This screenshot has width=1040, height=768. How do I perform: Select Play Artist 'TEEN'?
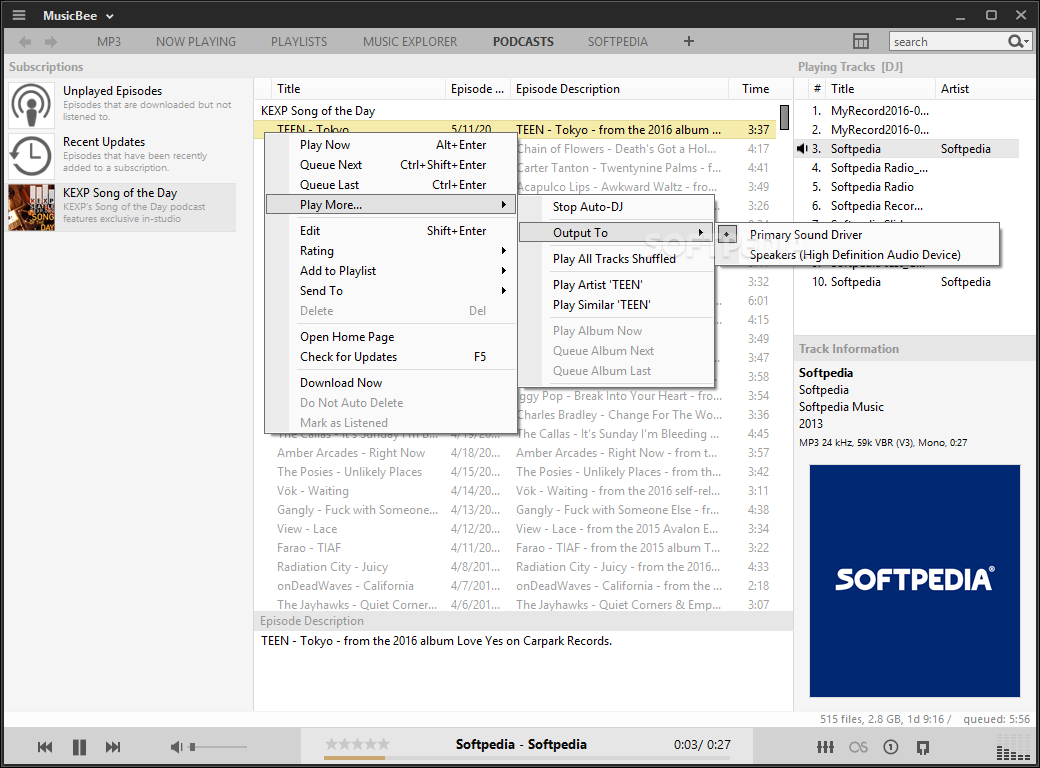pos(616,285)
